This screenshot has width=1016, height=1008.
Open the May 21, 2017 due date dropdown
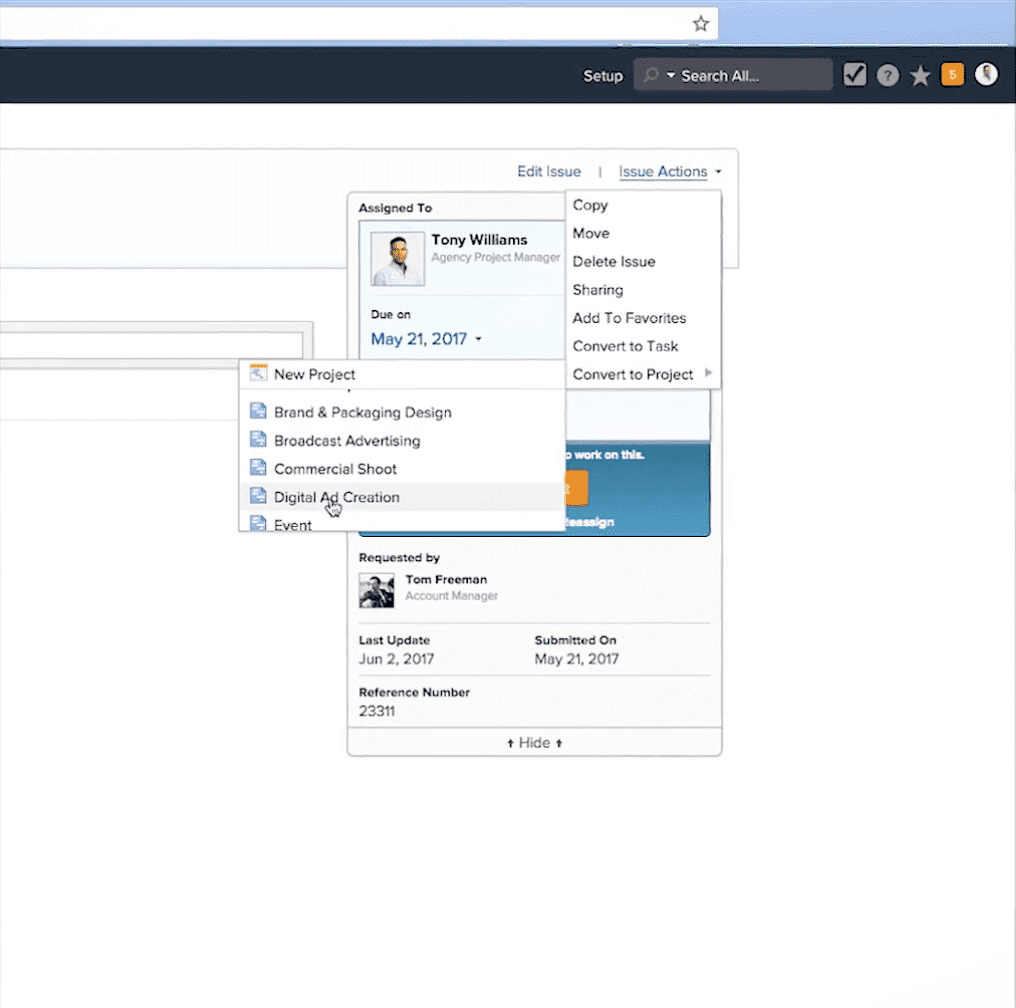(426, 339)
